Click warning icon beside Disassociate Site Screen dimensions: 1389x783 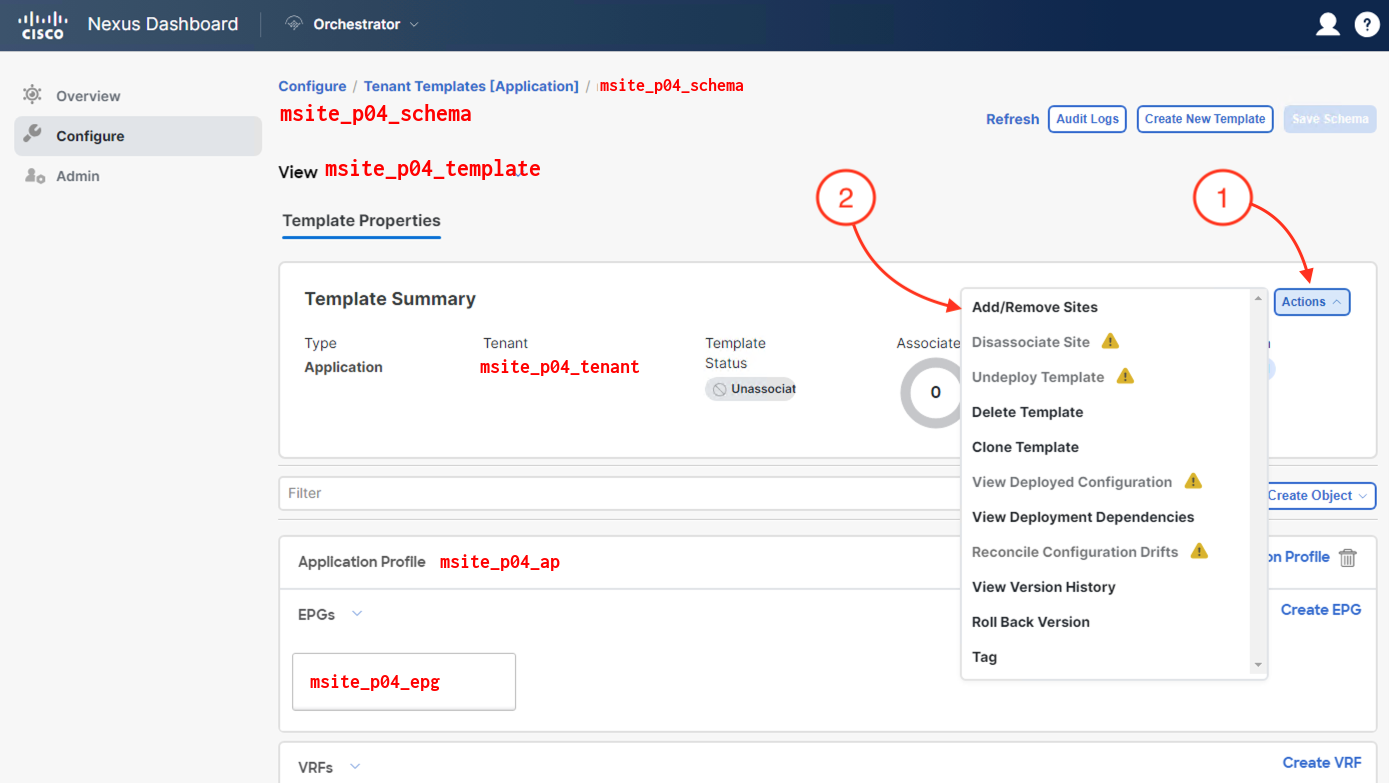(x=1110, y=341)
